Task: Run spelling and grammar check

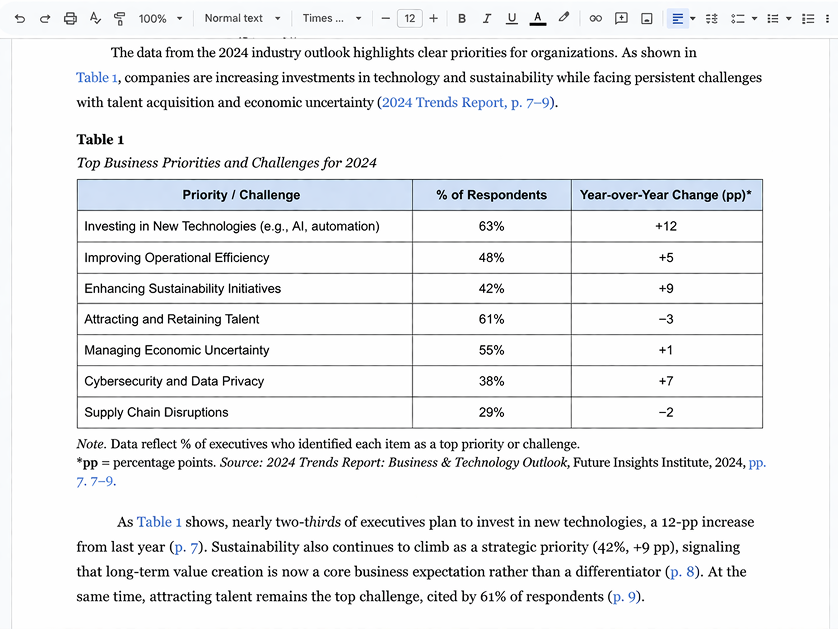Action: click(95, 18)
